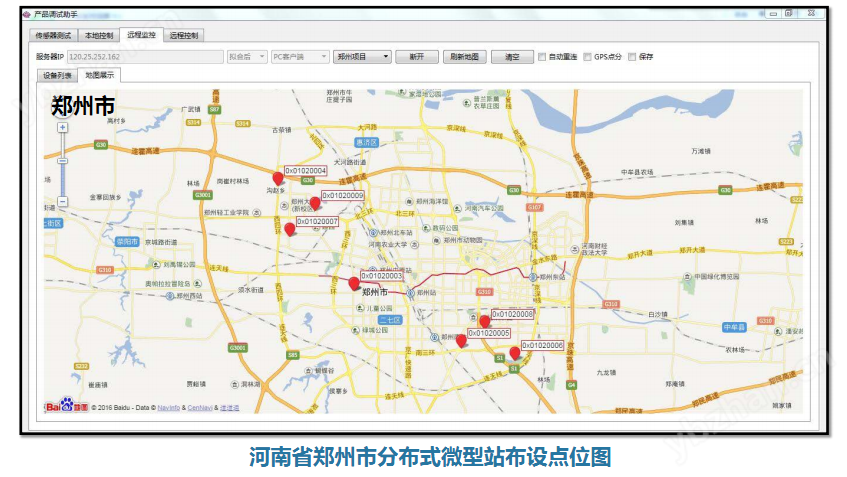Image resolution: width=847 pixels, height=477 pixels.
Task: Toggle the GPS点分 checkbox
Action: click(x=588, y=57)
